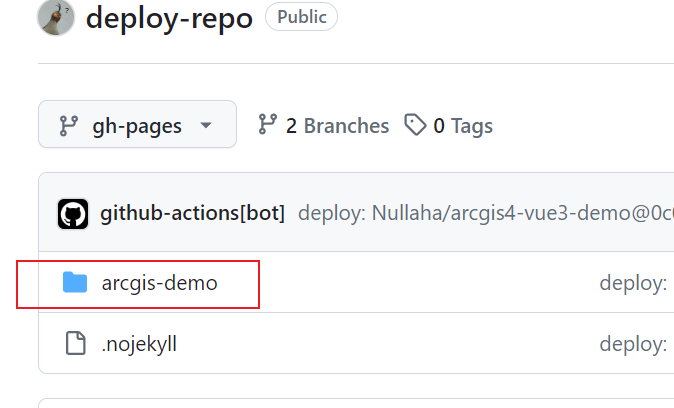Open the latest deploy commit message
674x408 pixels.
pos(486,213)
